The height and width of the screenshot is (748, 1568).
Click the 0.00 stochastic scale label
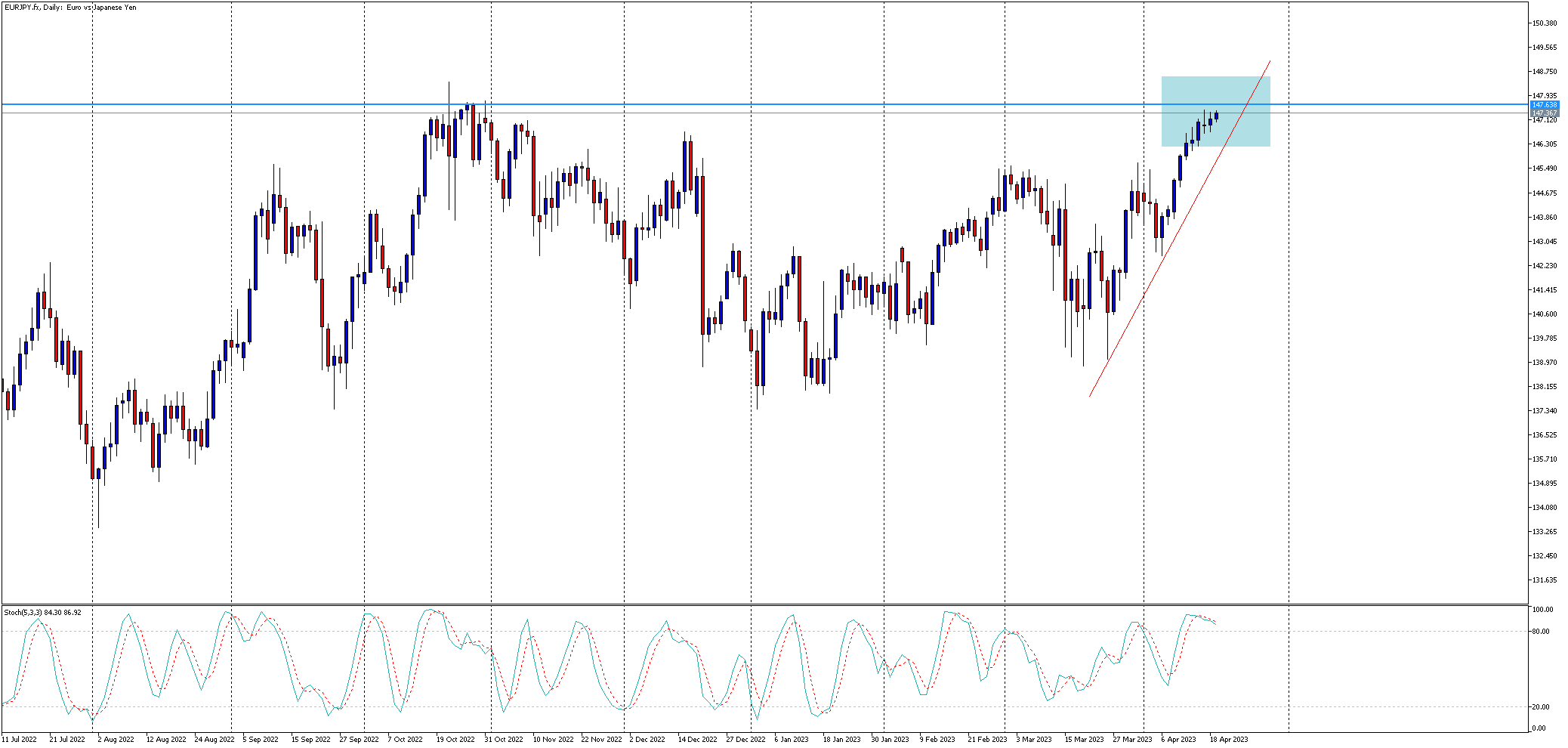tap(1539, 728)
